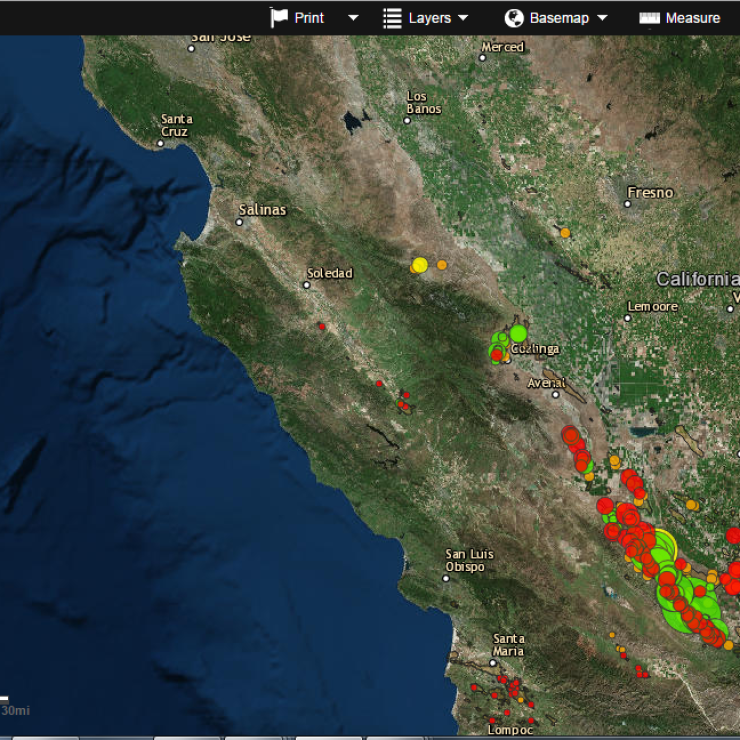Click the Los Banos city dot

(407, 120)
